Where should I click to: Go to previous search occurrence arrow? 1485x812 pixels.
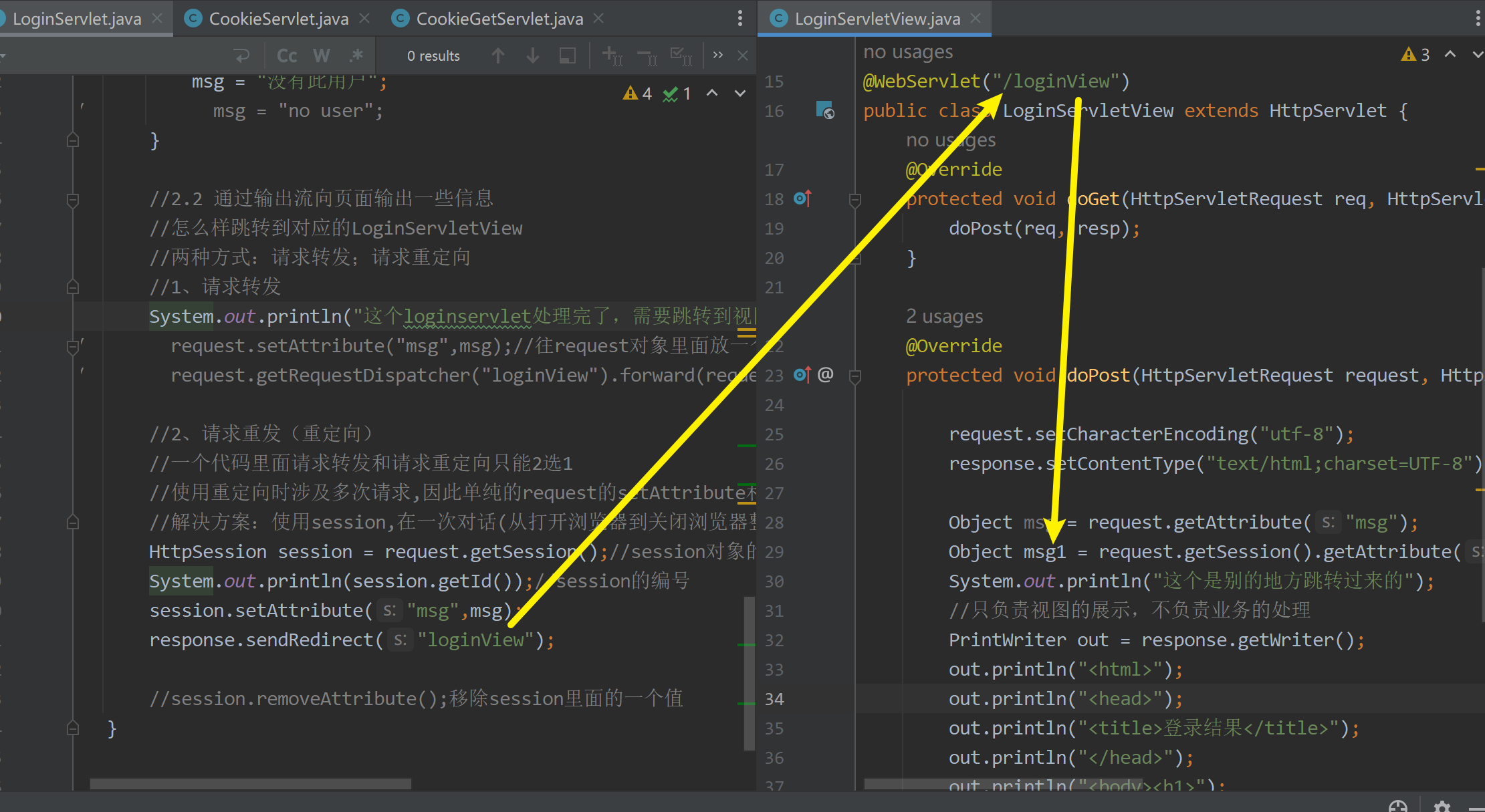pyautogui.click(x=497, y=55)
